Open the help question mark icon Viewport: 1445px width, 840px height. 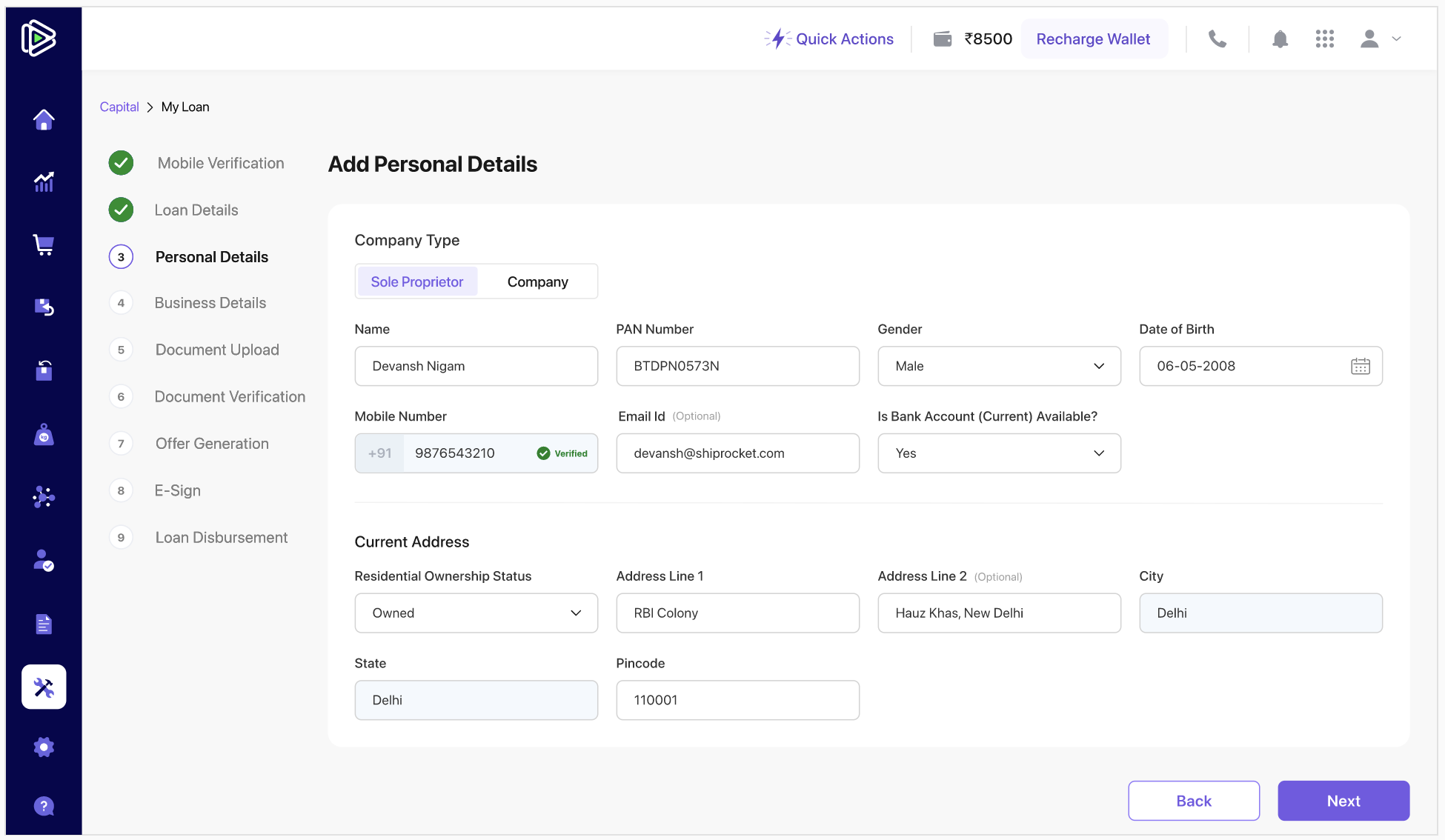click(x=44, y=806)
